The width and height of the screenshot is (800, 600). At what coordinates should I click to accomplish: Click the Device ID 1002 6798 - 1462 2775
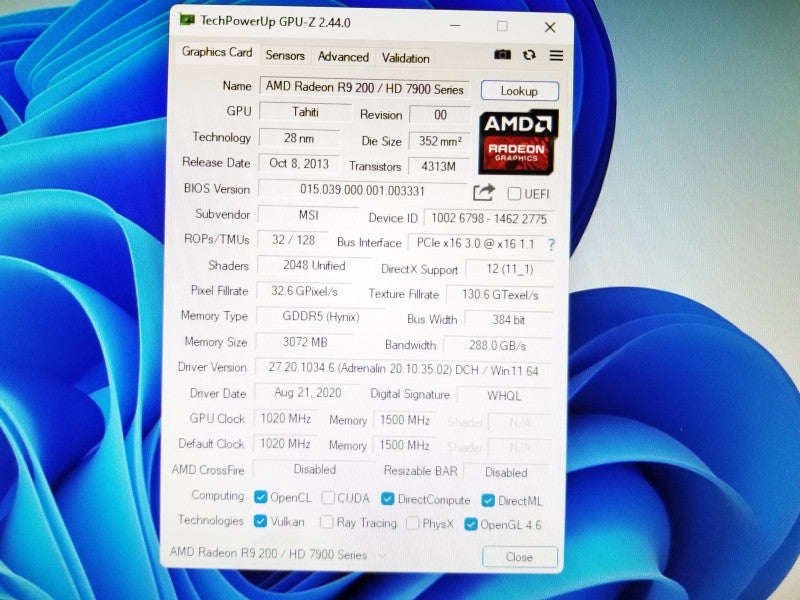coord(489,218)
